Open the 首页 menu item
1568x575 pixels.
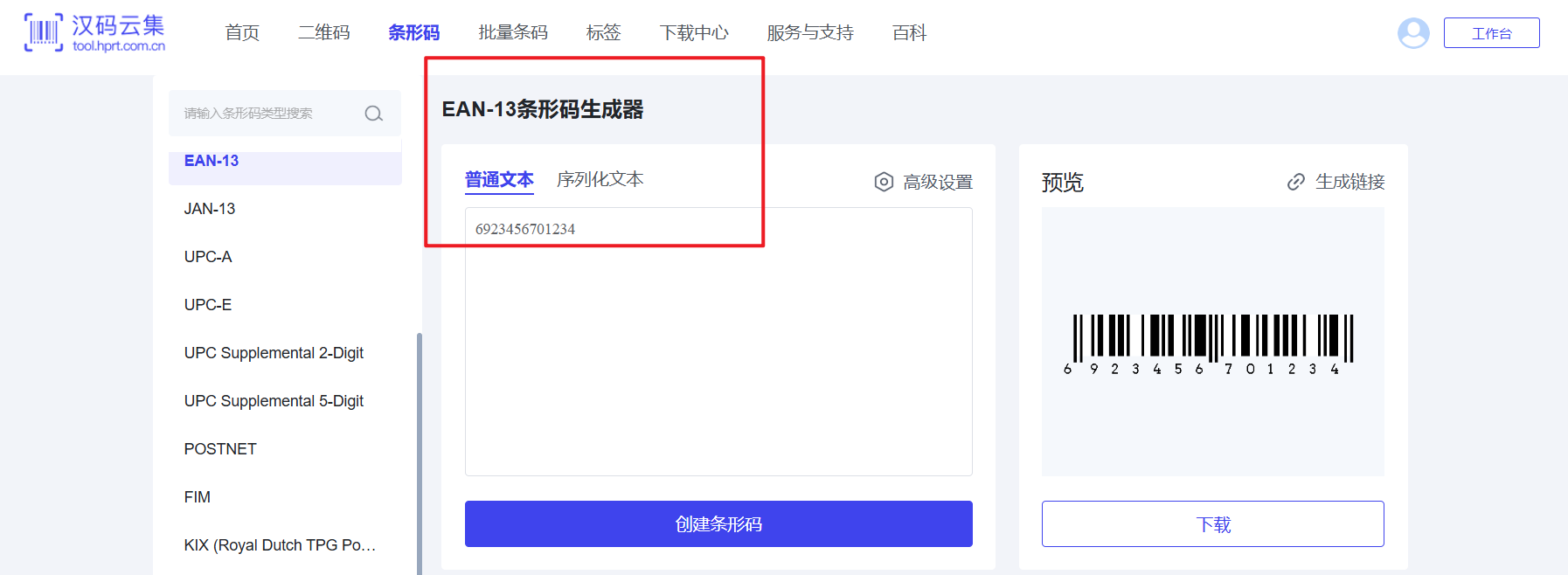242,32
